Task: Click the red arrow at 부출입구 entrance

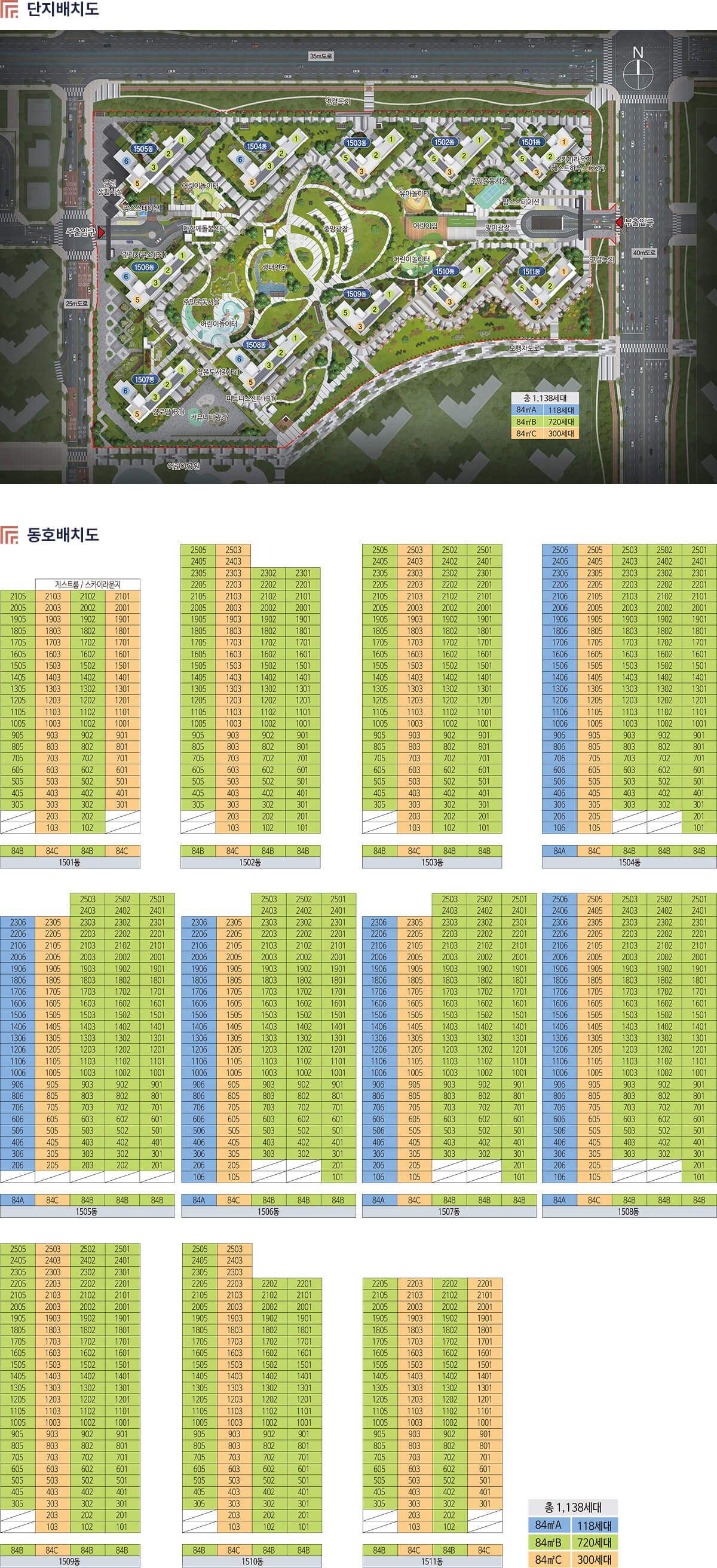Action: [619, 222]
